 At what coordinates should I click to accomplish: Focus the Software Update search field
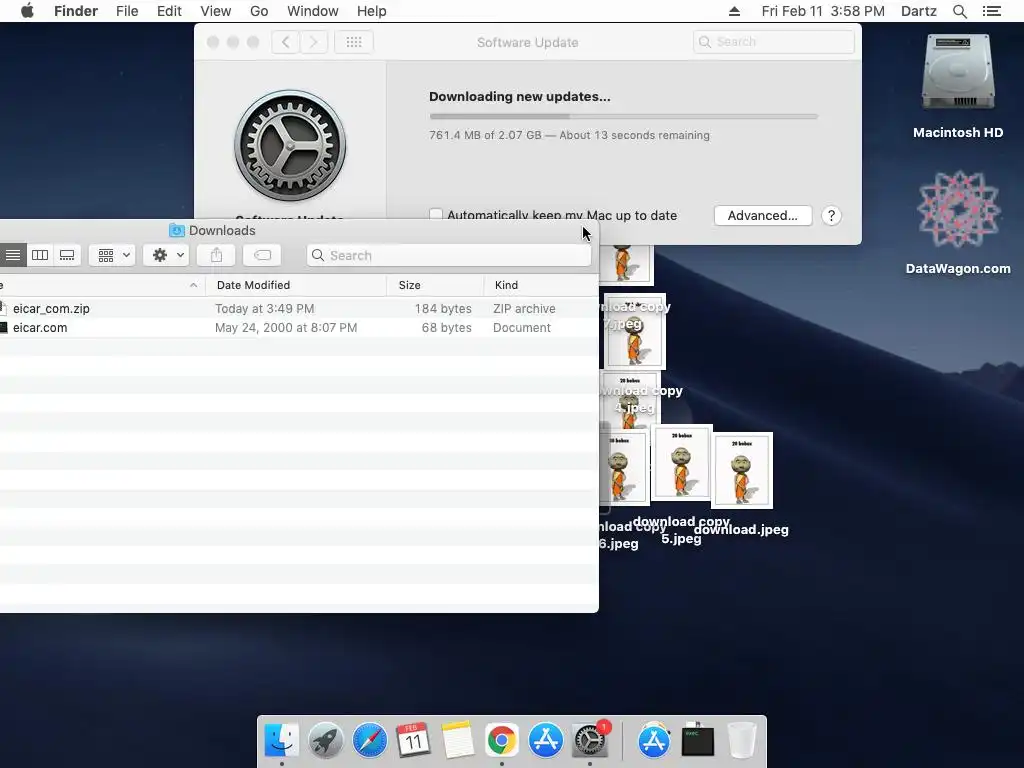pos(774,42)
